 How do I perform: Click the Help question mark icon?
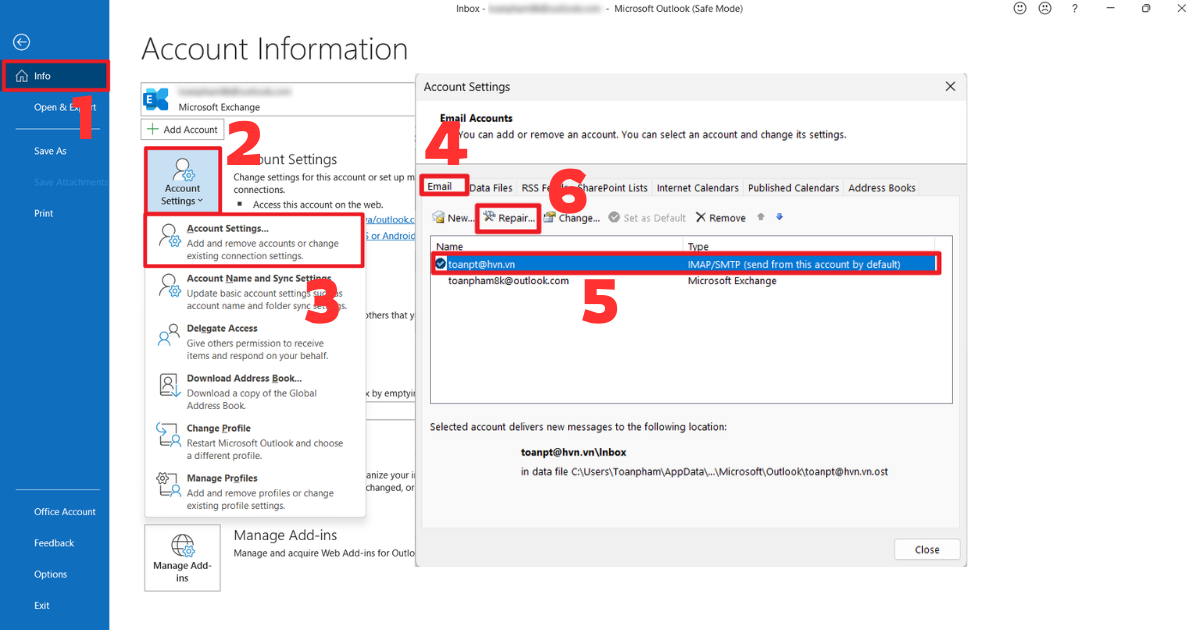click(x=1075, y=8)
